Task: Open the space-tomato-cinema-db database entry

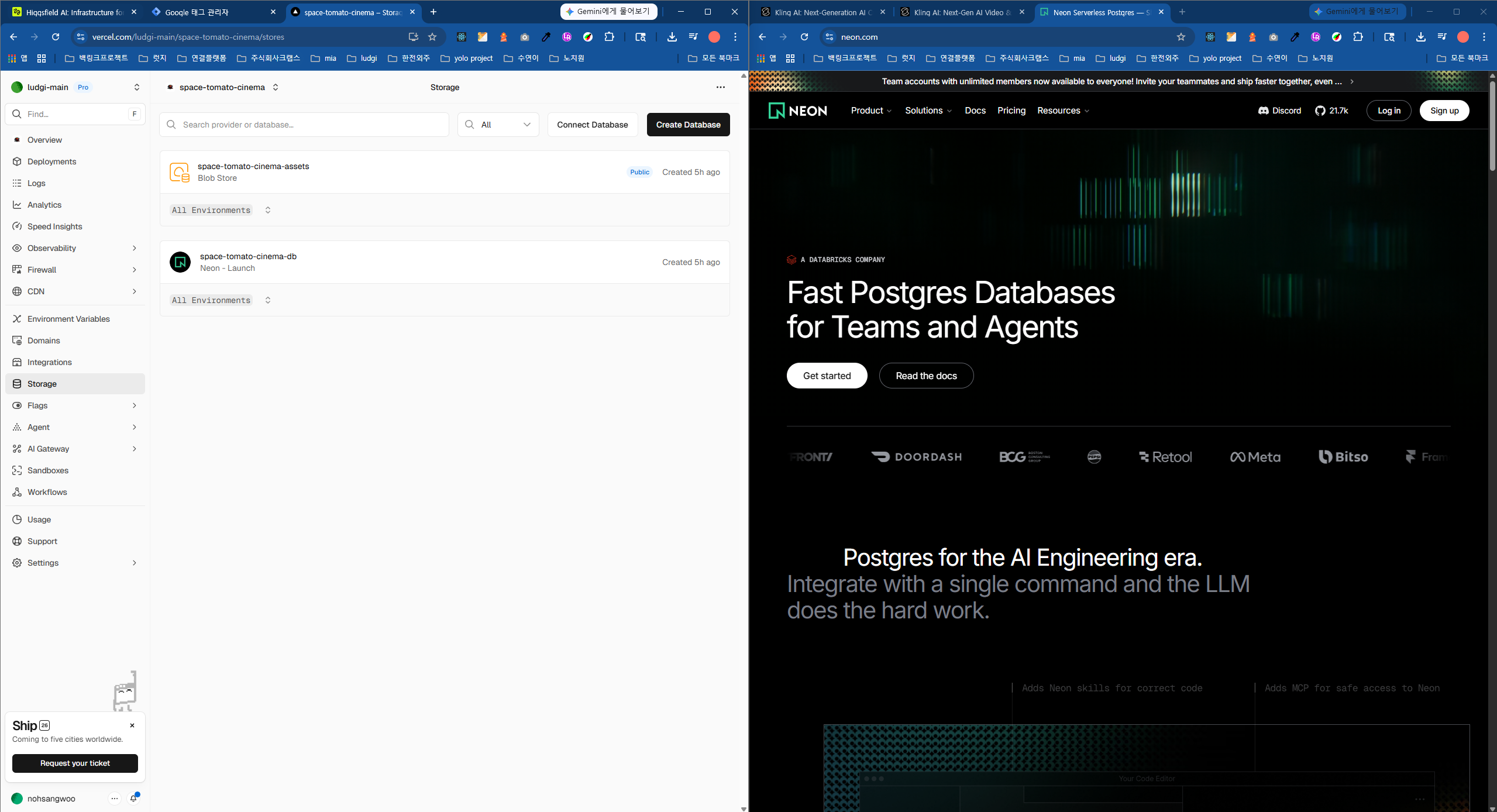Action: tap(445, 262)
